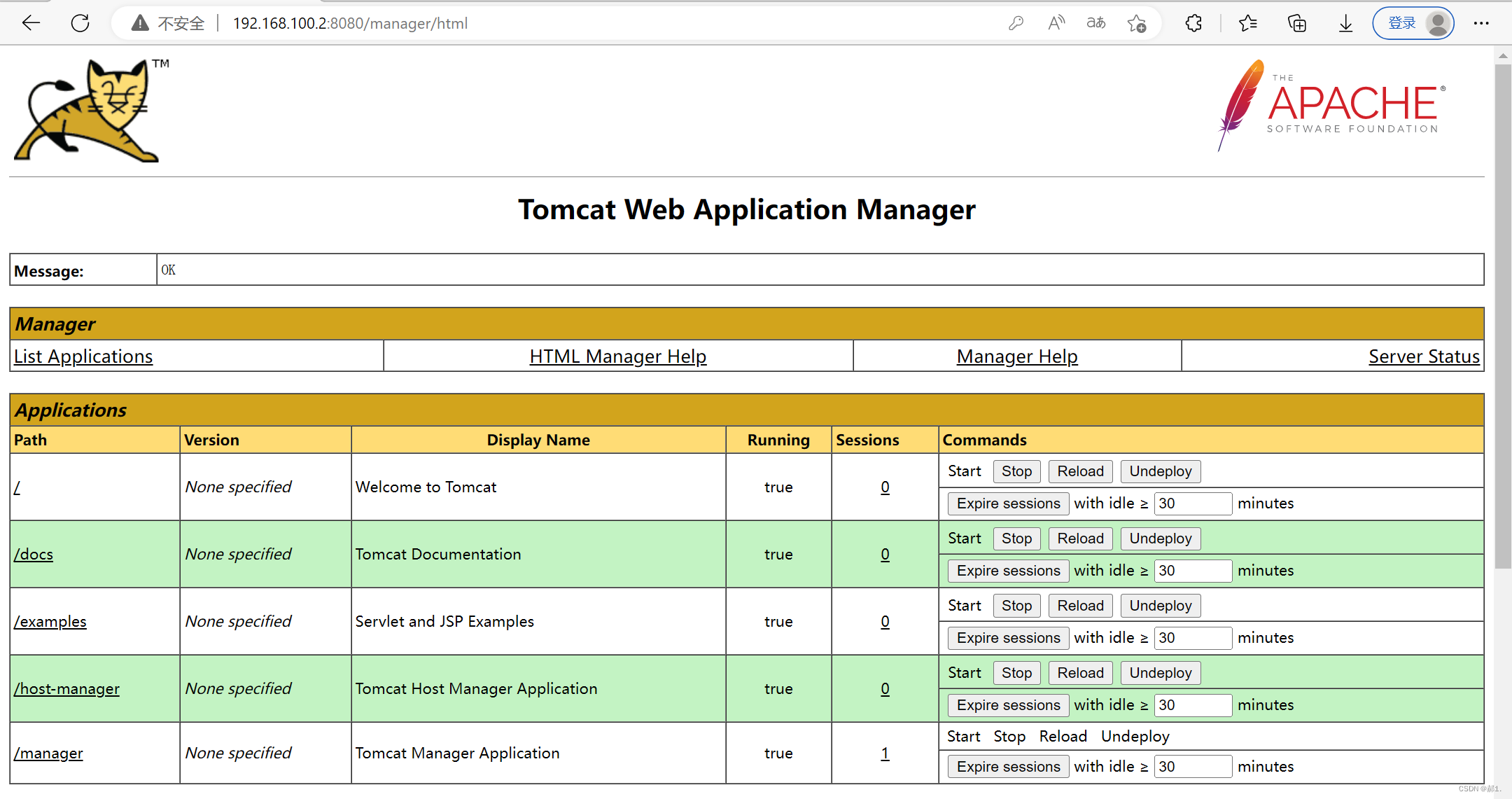1512x799 pixels.
Task: Reload the /examples application
Action: (x=1080, y=605)
